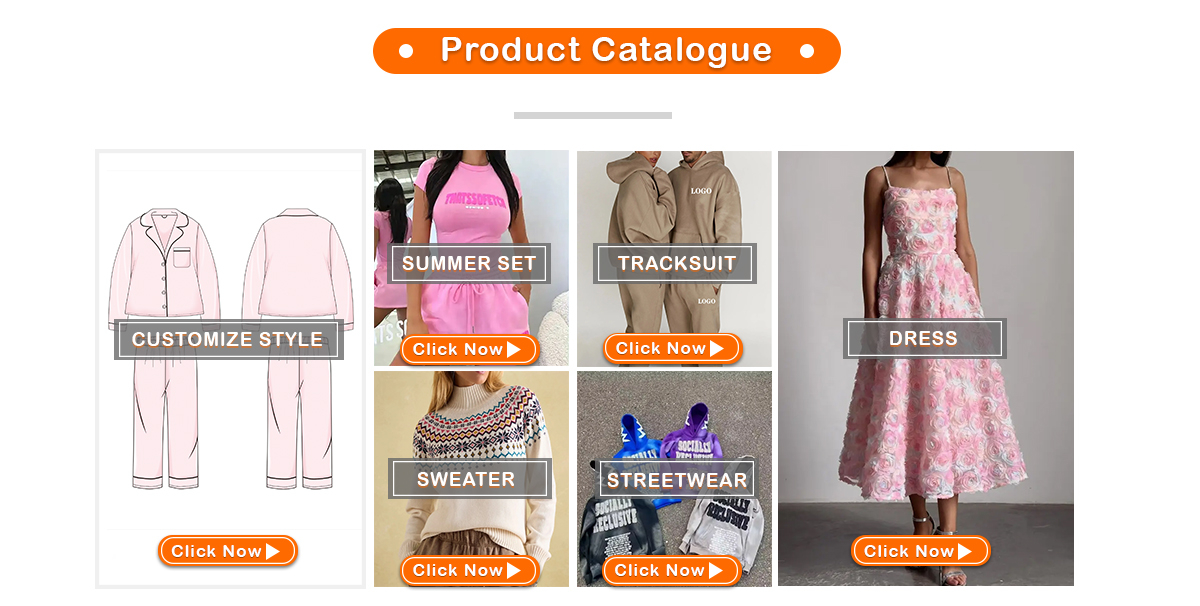Click Now button on Dress tile
1200x606 pixels.
921,551
